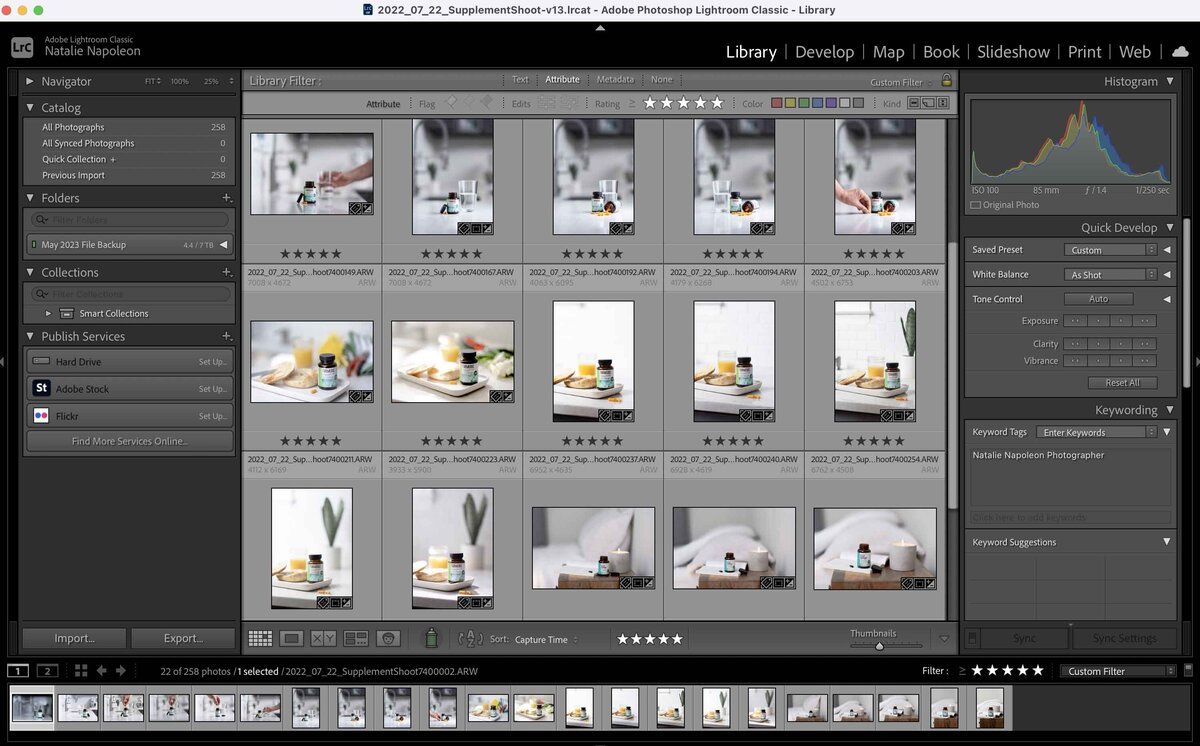Click the red color label filter swatch
Image resolution: width=1200 pixels, height=746 pixels.
point(776,103)
